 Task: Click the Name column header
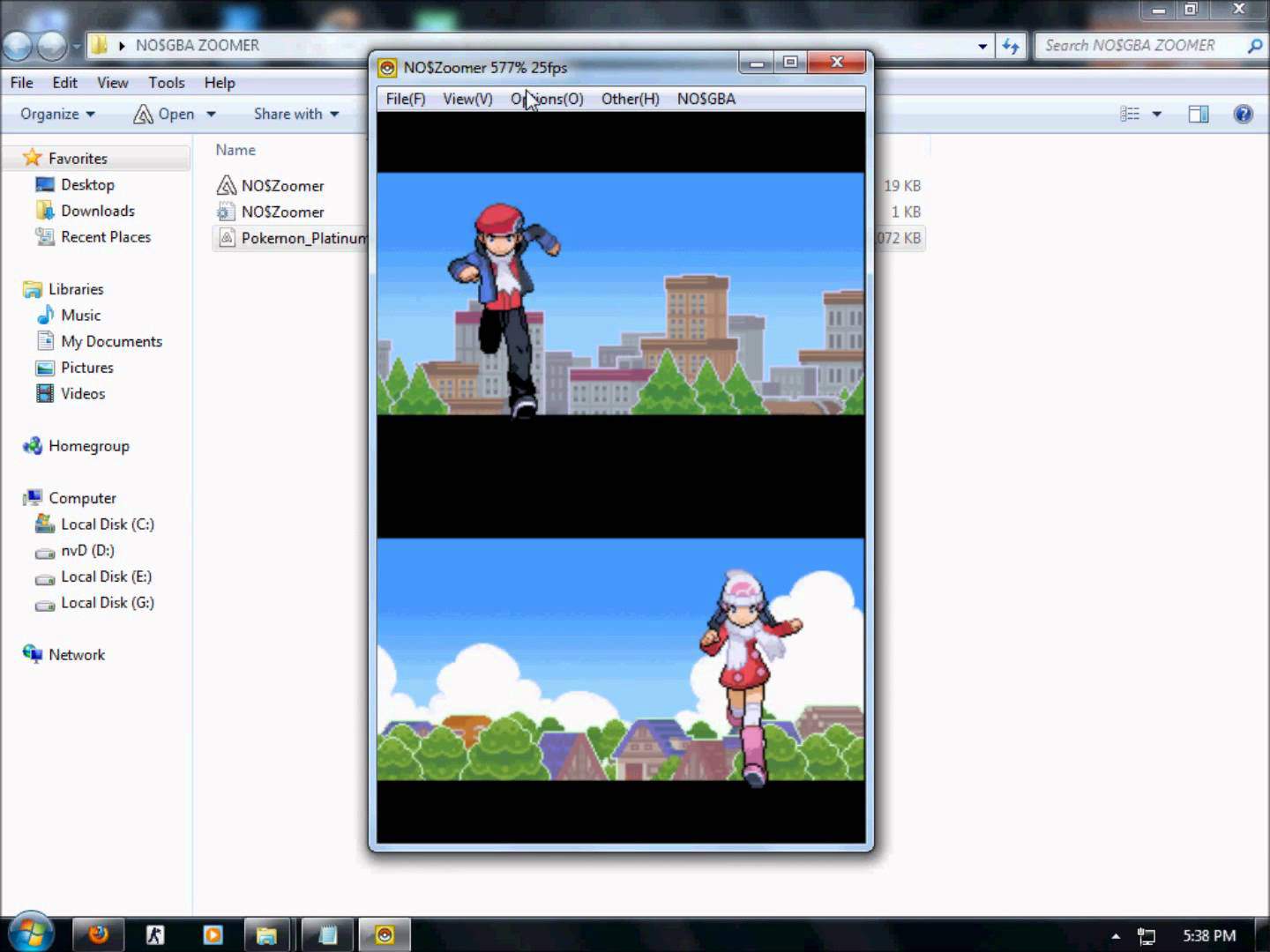(x=235, y=150)
